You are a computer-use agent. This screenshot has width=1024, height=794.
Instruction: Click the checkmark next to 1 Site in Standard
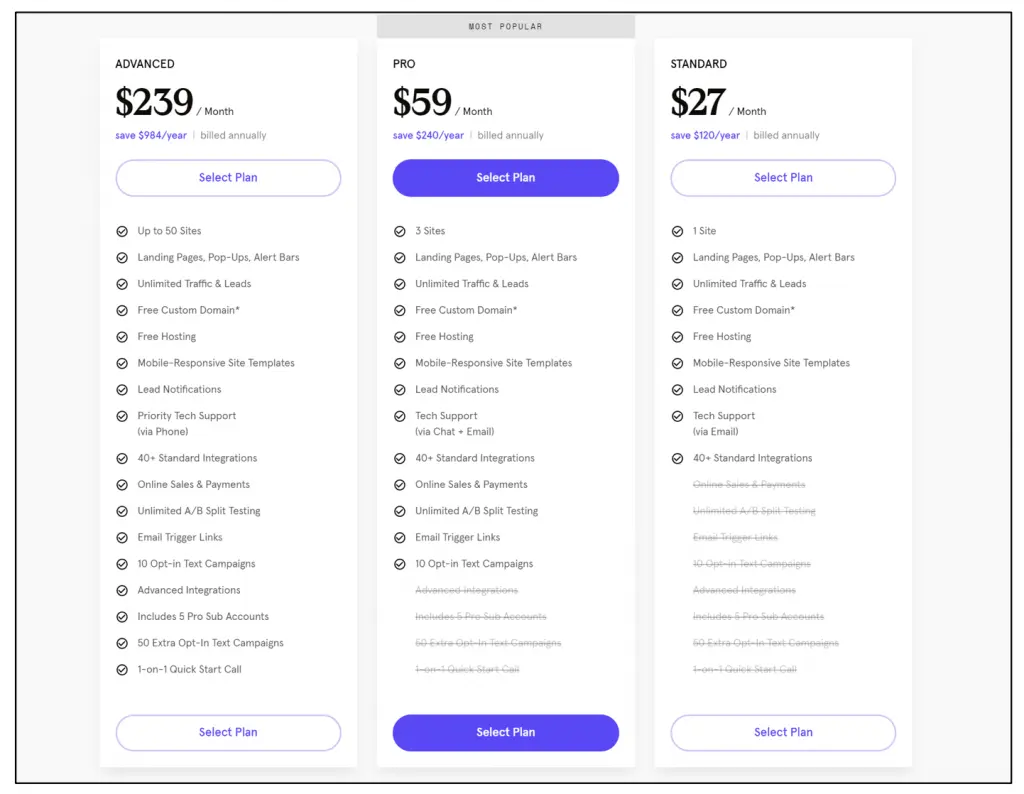678,231
